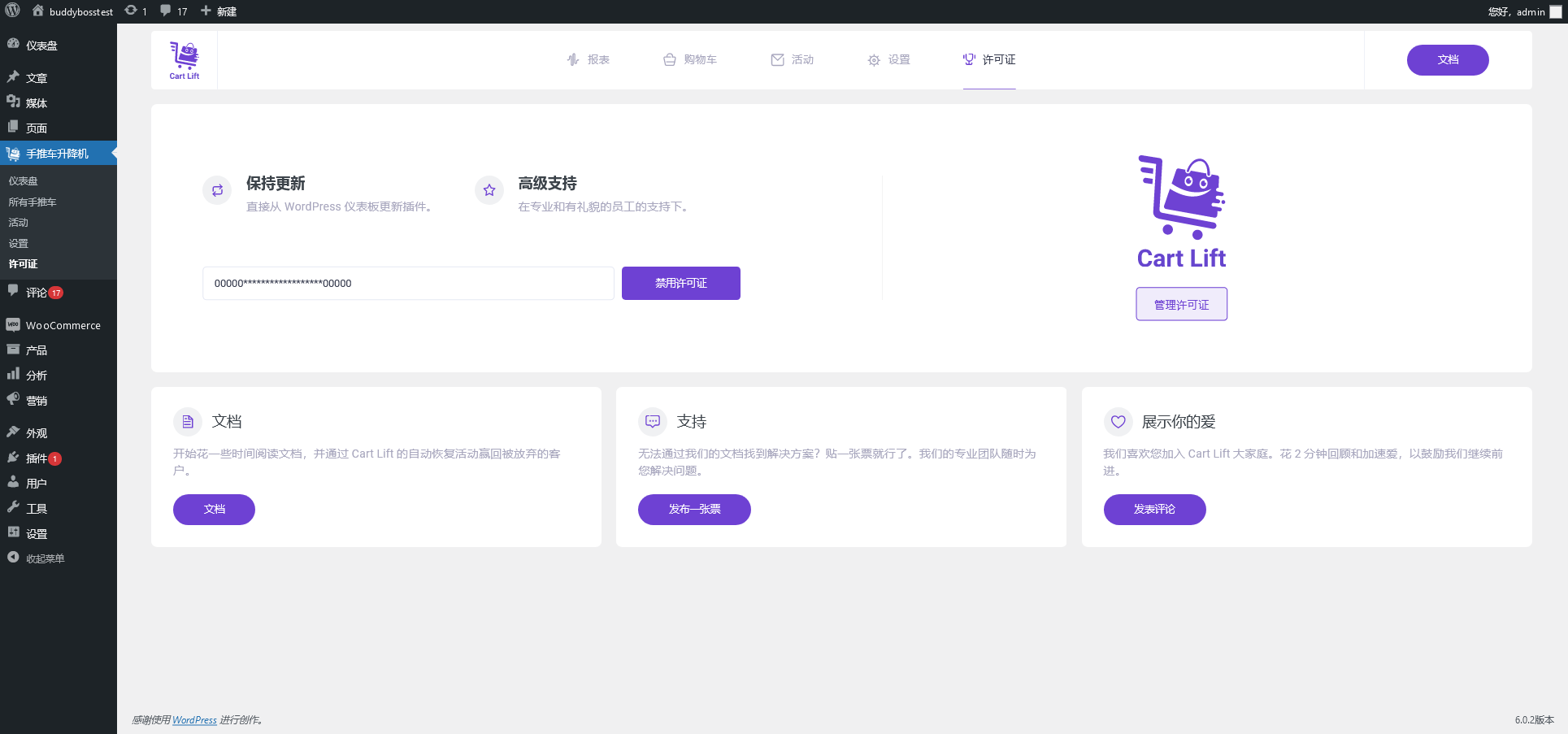1568x734 pixels.
Task: Switch to the 购物车 carts tab
Action: pyautogui.click(x=690, y=59)
